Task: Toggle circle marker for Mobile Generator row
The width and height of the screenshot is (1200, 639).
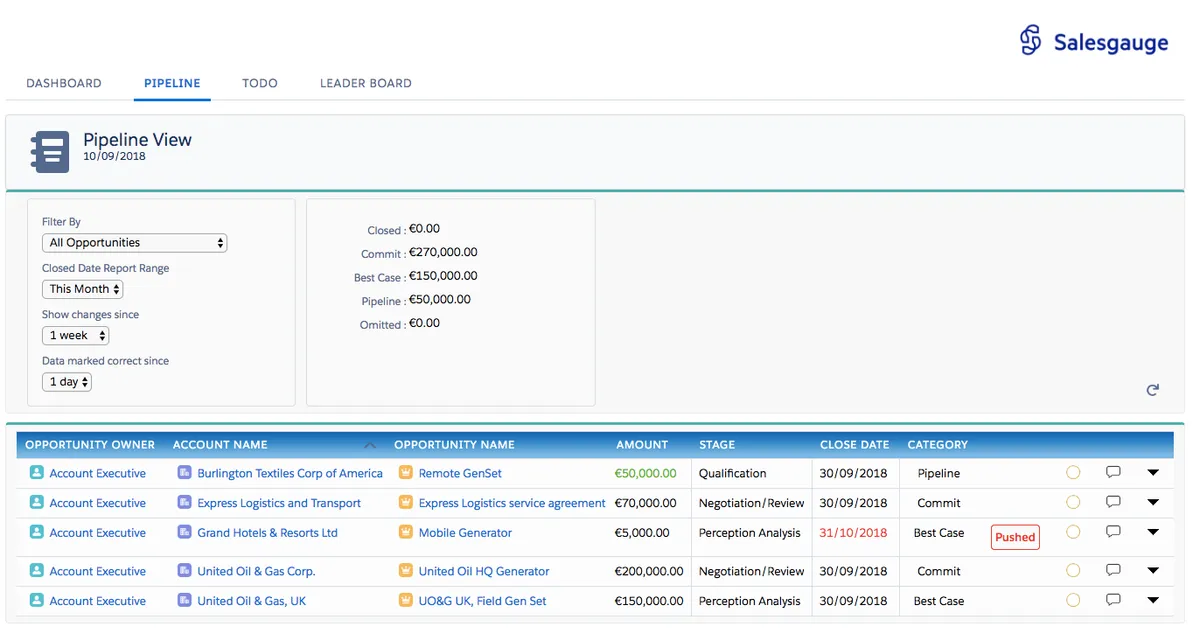Action: pos(1073,532)
